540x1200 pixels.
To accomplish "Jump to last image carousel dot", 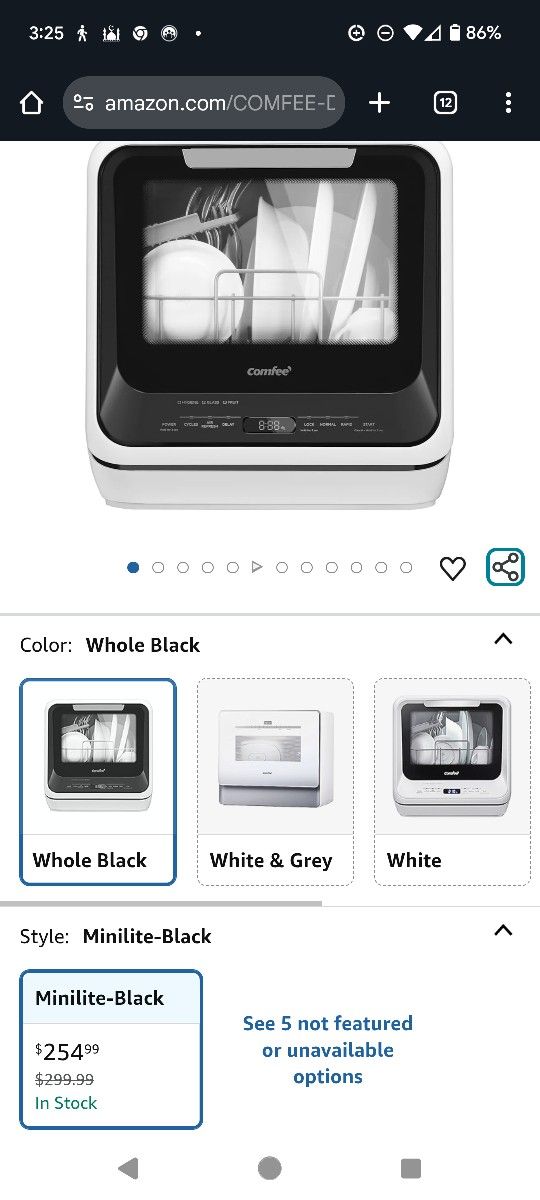I will pyautogui.click(x=406, y=567).
